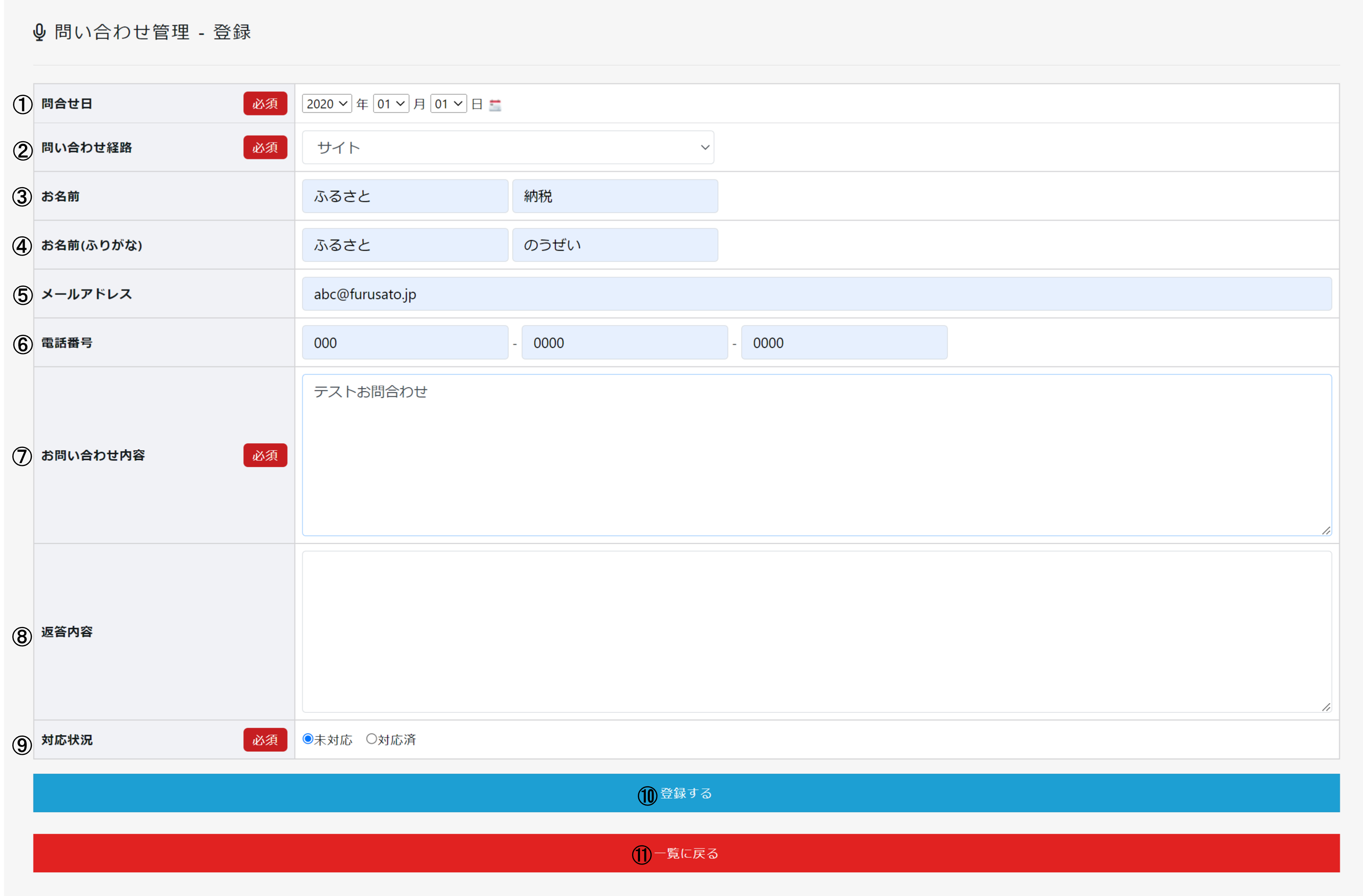This screenshot has height=896, width=1363.
Task: Click the first name field containing 納税
Action: [x=615, y=196]
